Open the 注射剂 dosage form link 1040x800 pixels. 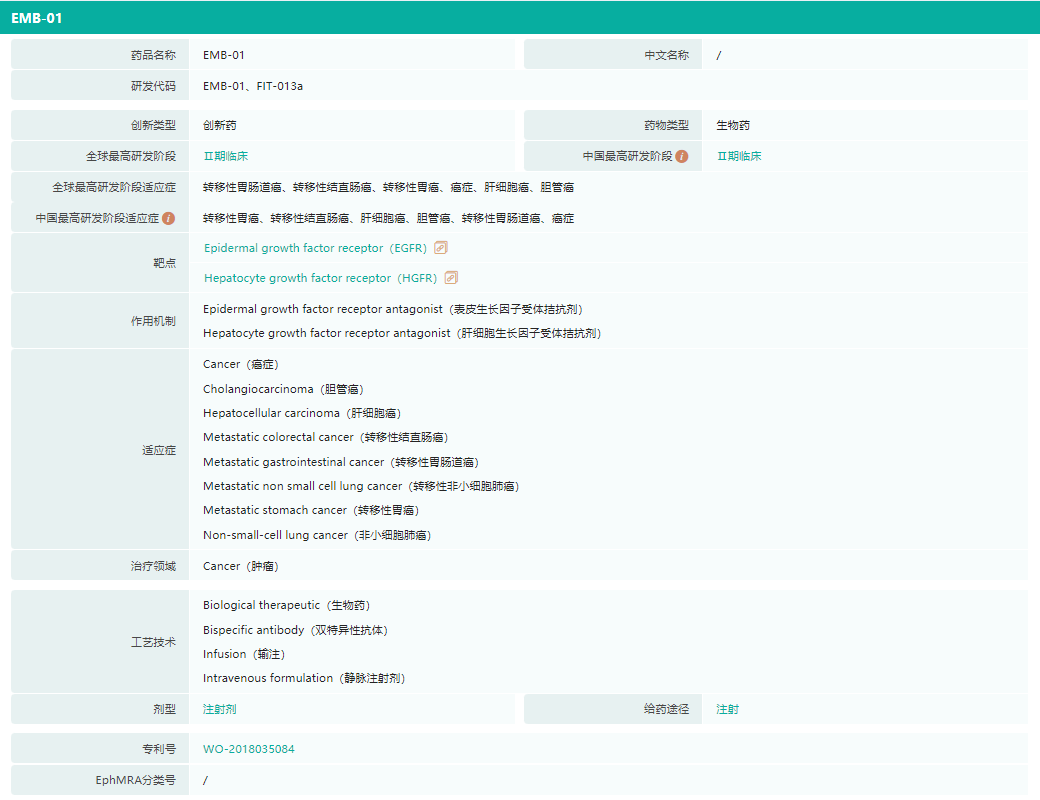pyautogui.click(x=219, y=709)
